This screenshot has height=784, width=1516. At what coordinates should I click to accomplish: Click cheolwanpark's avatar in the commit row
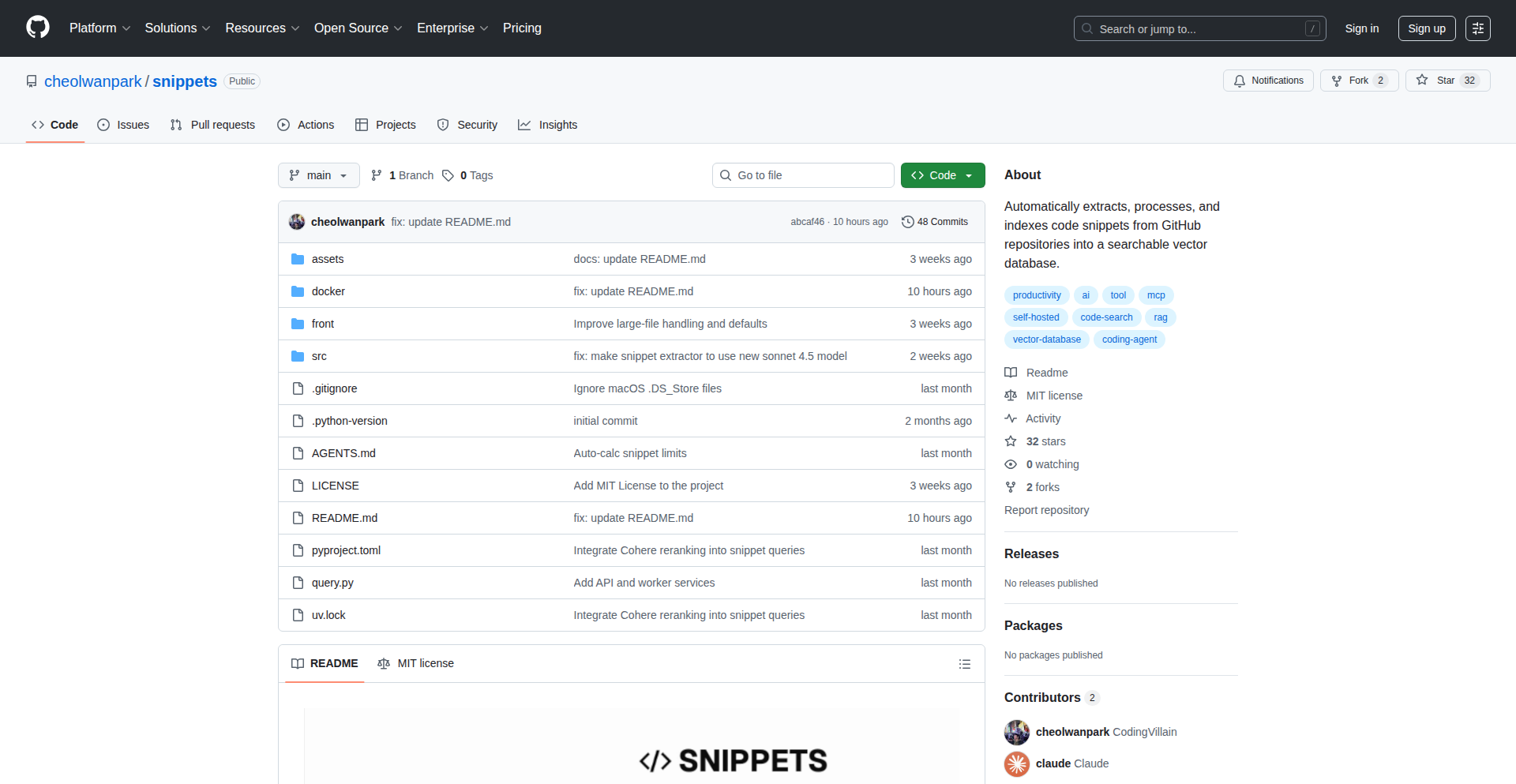(297, 222)
